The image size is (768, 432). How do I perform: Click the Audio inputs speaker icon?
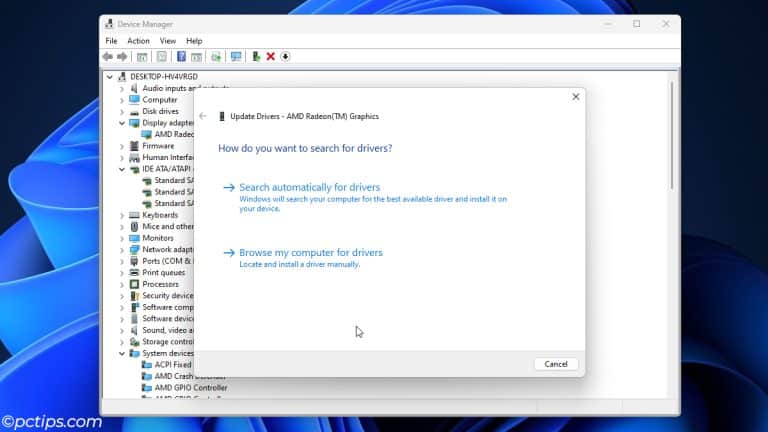coord(134,88)
